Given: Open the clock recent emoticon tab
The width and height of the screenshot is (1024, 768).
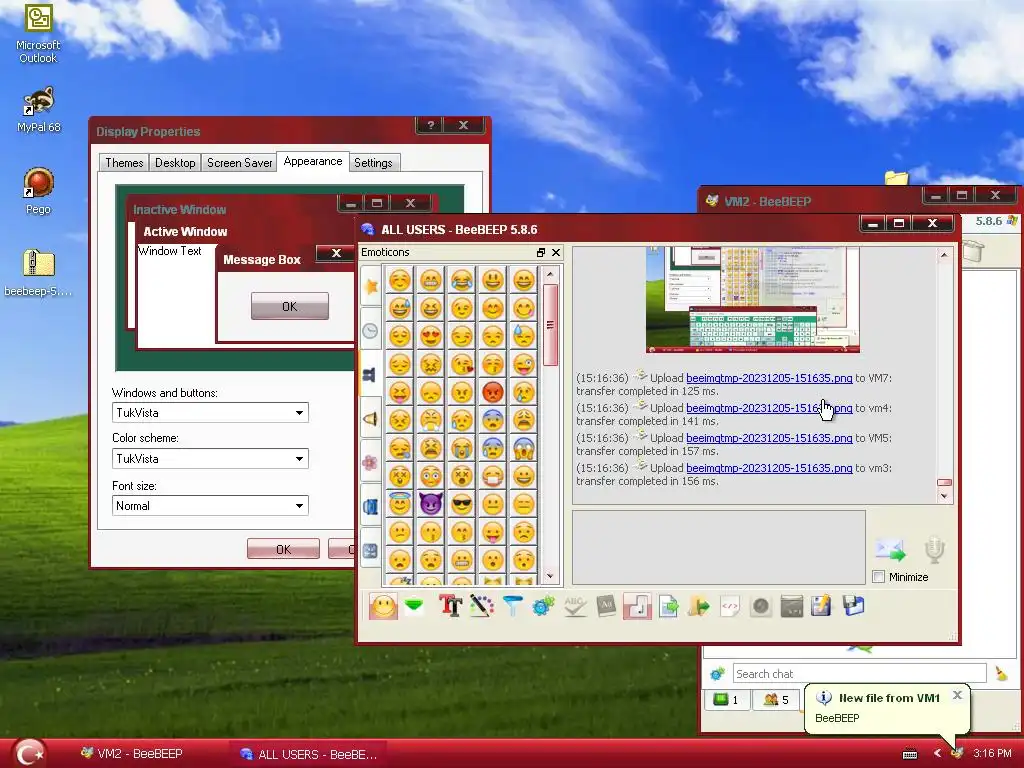Looking at the screenshot, I should [370, 330].
